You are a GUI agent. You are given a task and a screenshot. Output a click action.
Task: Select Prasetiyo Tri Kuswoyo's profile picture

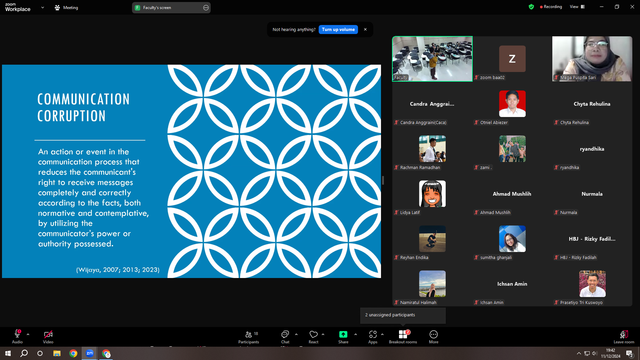[592, 284]
